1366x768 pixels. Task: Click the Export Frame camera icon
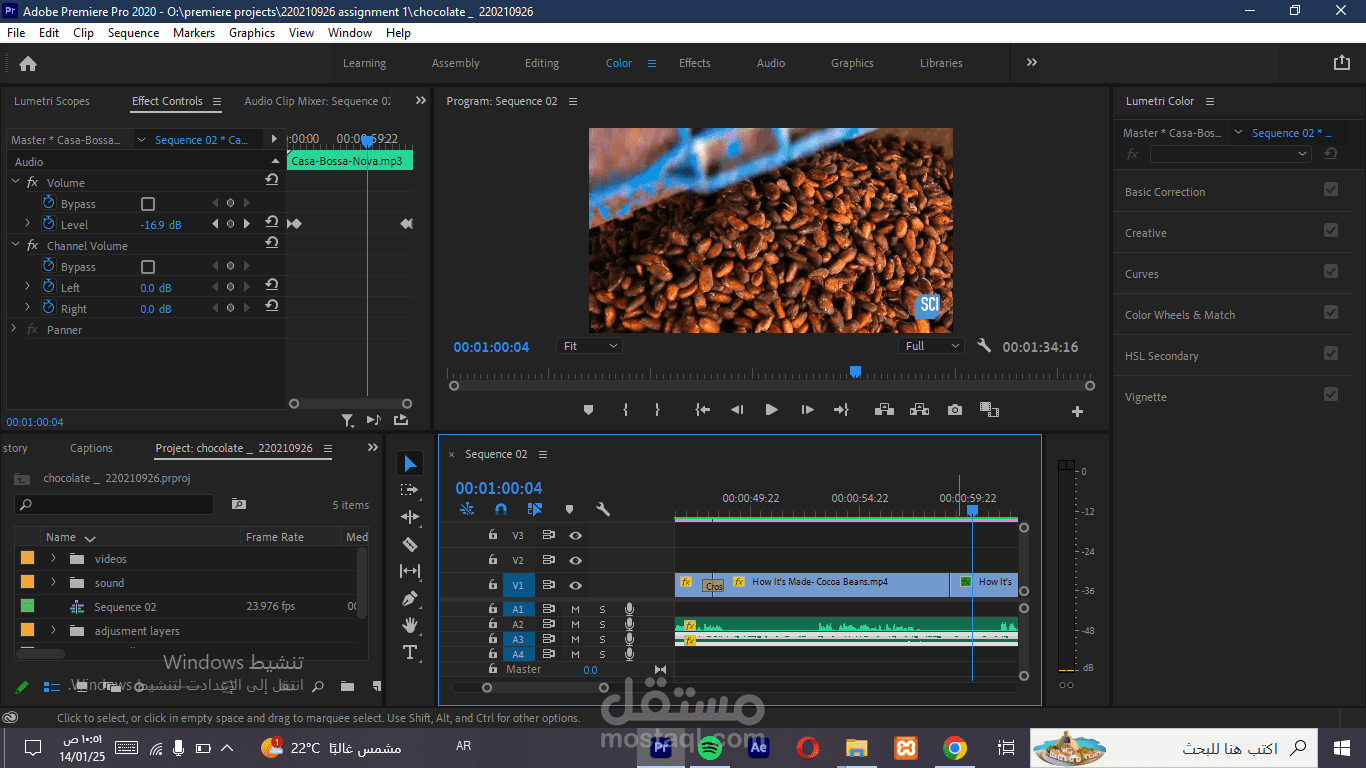(x=955, y=410)
